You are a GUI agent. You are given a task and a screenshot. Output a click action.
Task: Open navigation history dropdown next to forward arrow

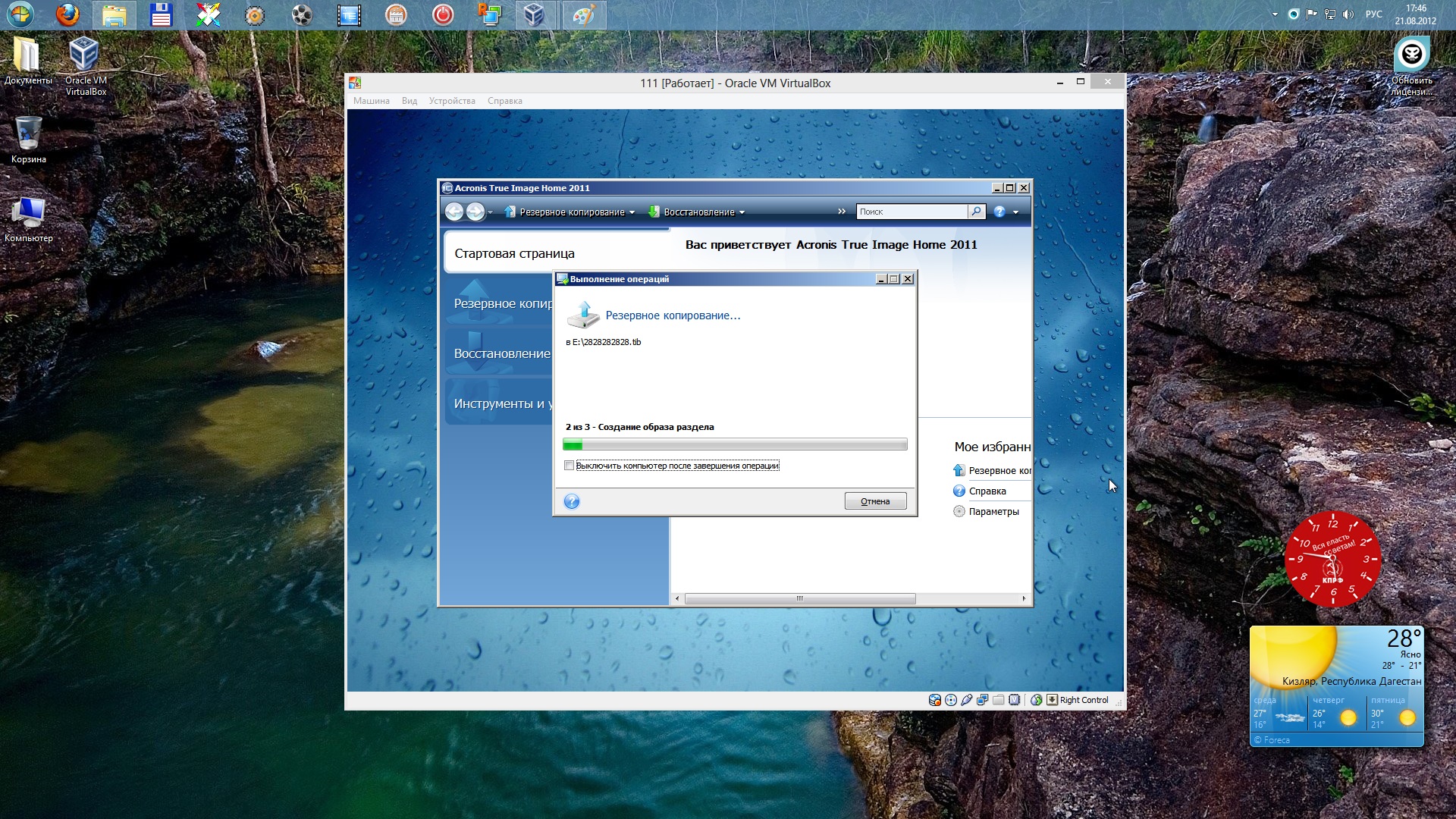490,213
